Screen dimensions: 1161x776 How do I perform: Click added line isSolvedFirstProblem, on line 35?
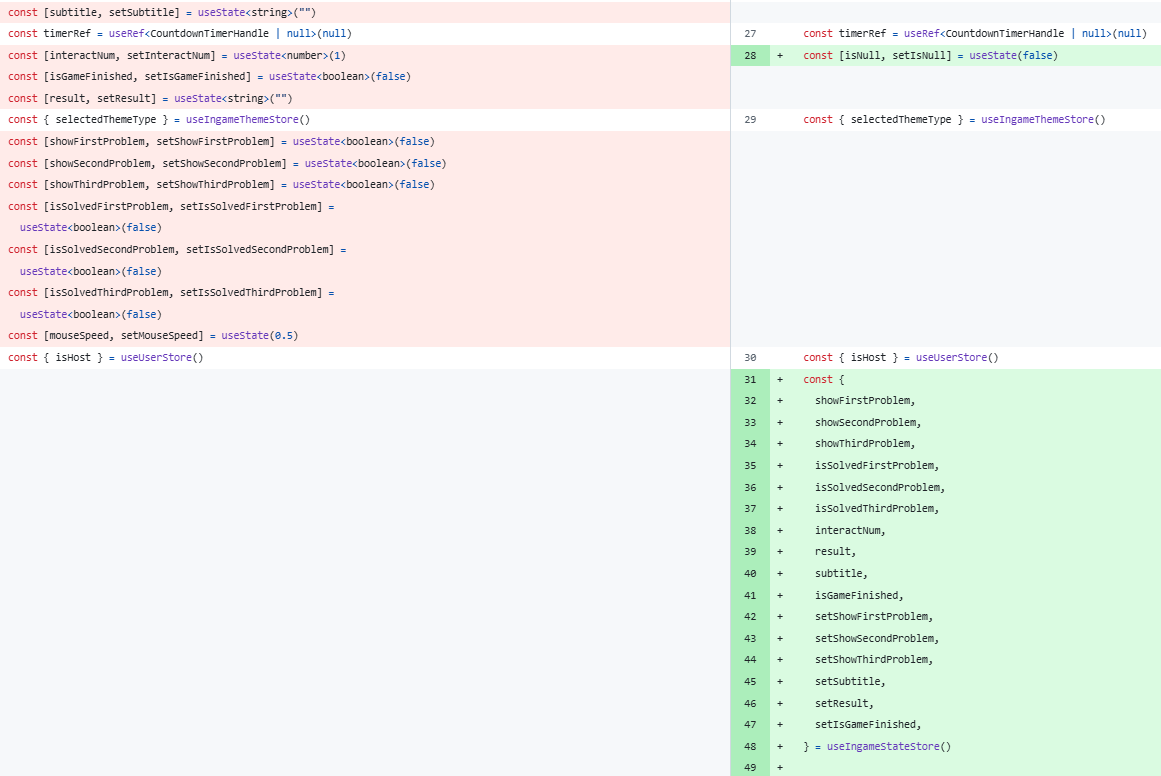(877, 466)
